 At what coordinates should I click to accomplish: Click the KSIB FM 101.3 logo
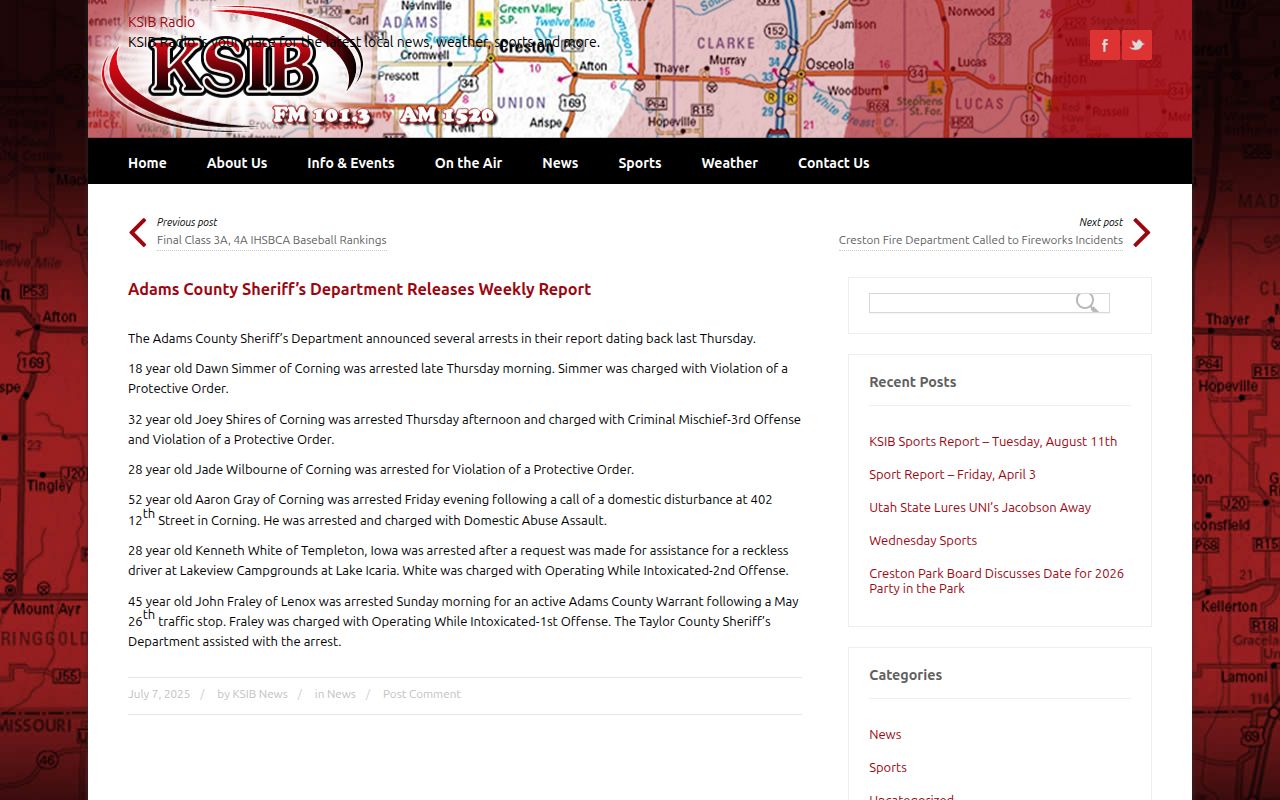300,72
